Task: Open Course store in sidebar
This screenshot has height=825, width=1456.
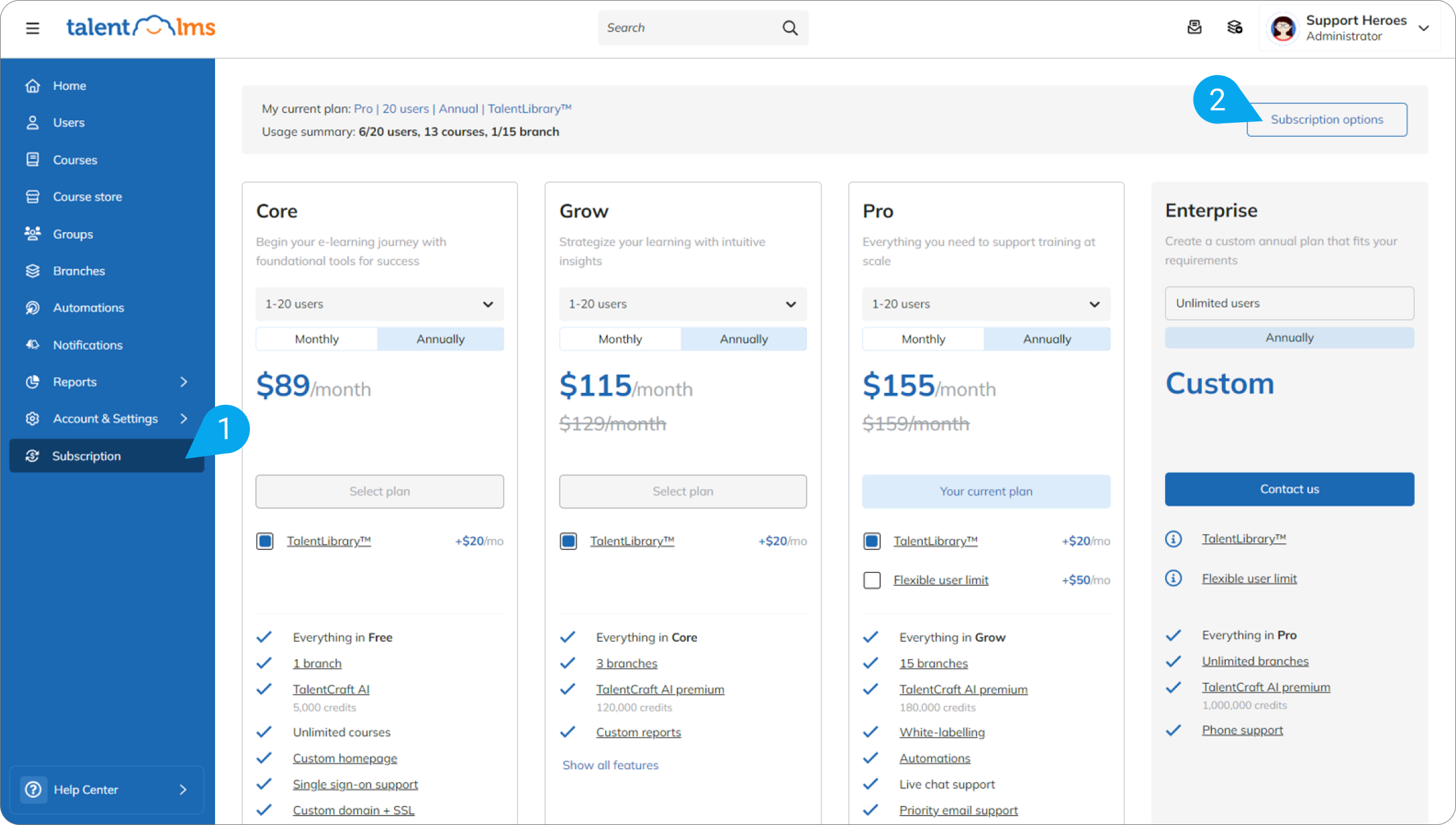Action: coord(87,197)
